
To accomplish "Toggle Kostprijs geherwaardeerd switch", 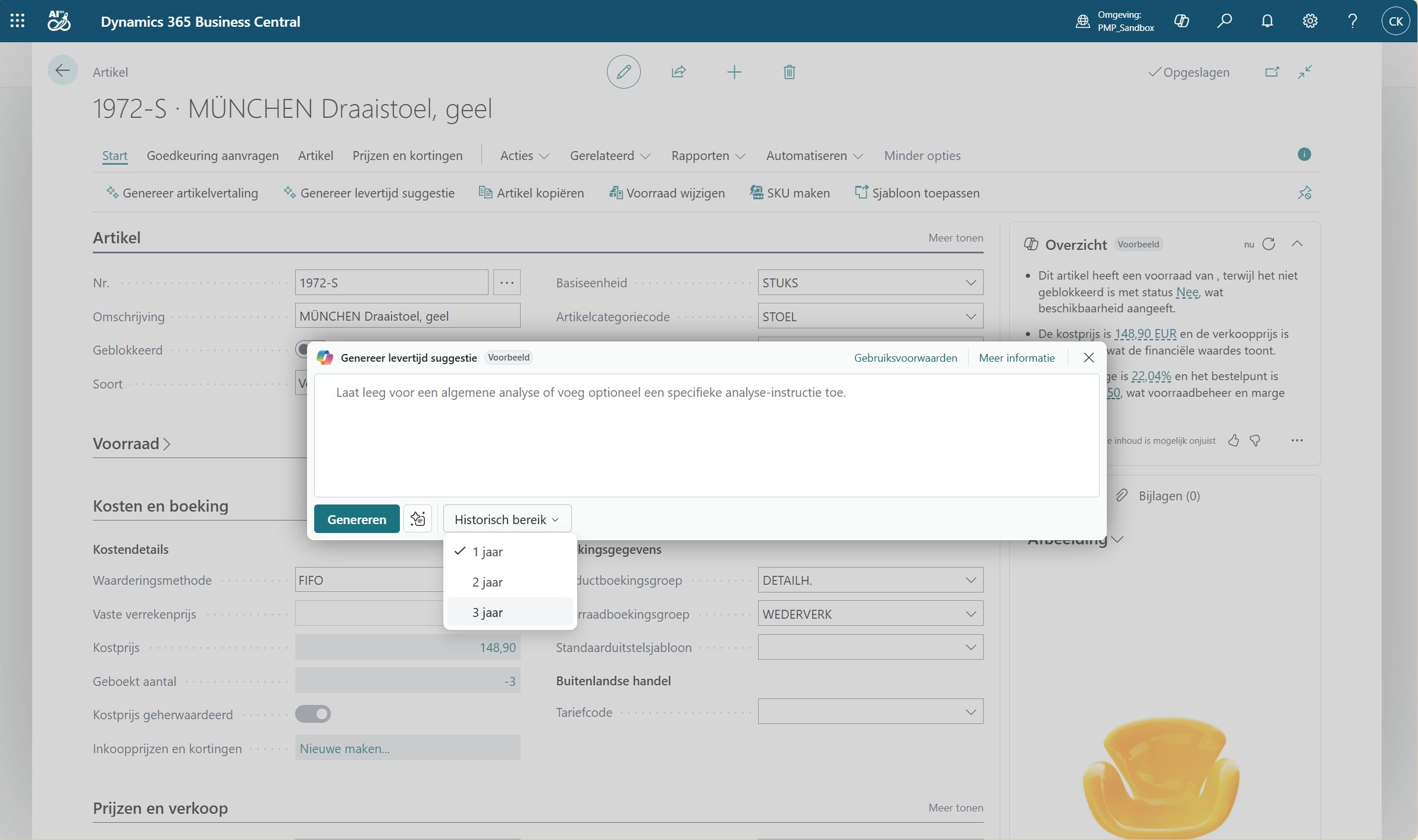I will [x=313, y=714].
